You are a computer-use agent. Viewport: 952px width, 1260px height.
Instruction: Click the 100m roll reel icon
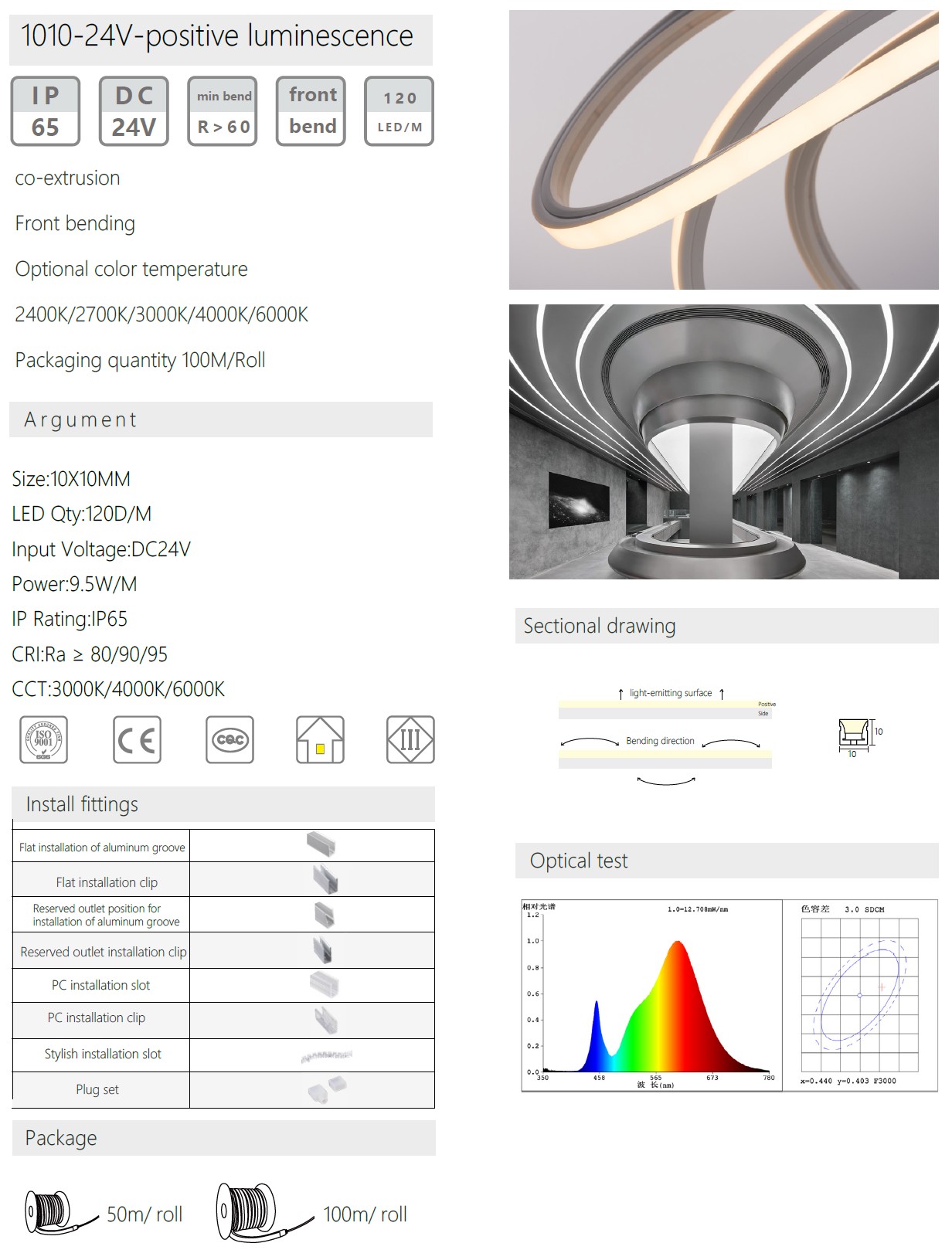click(x=264, y=1211)
